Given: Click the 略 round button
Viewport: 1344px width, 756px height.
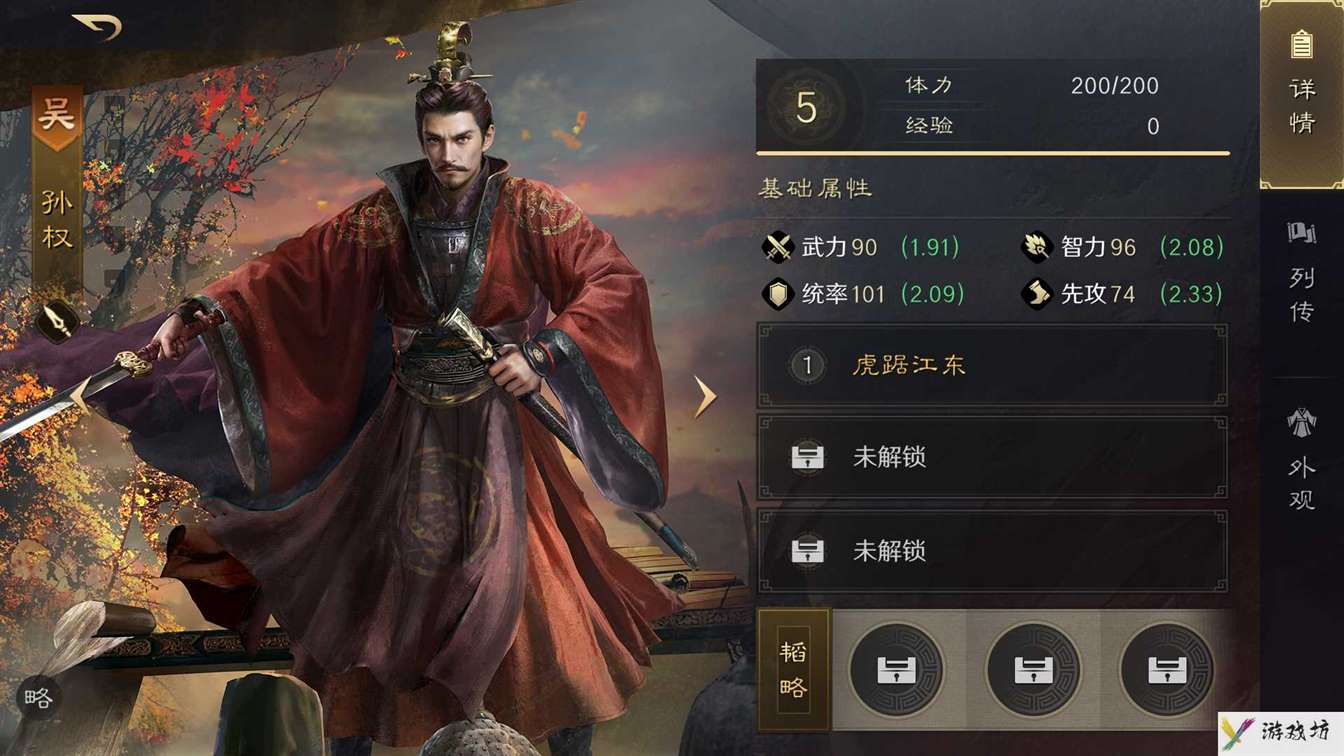Looking at the screenshot, I should click(x=39, y=698).
